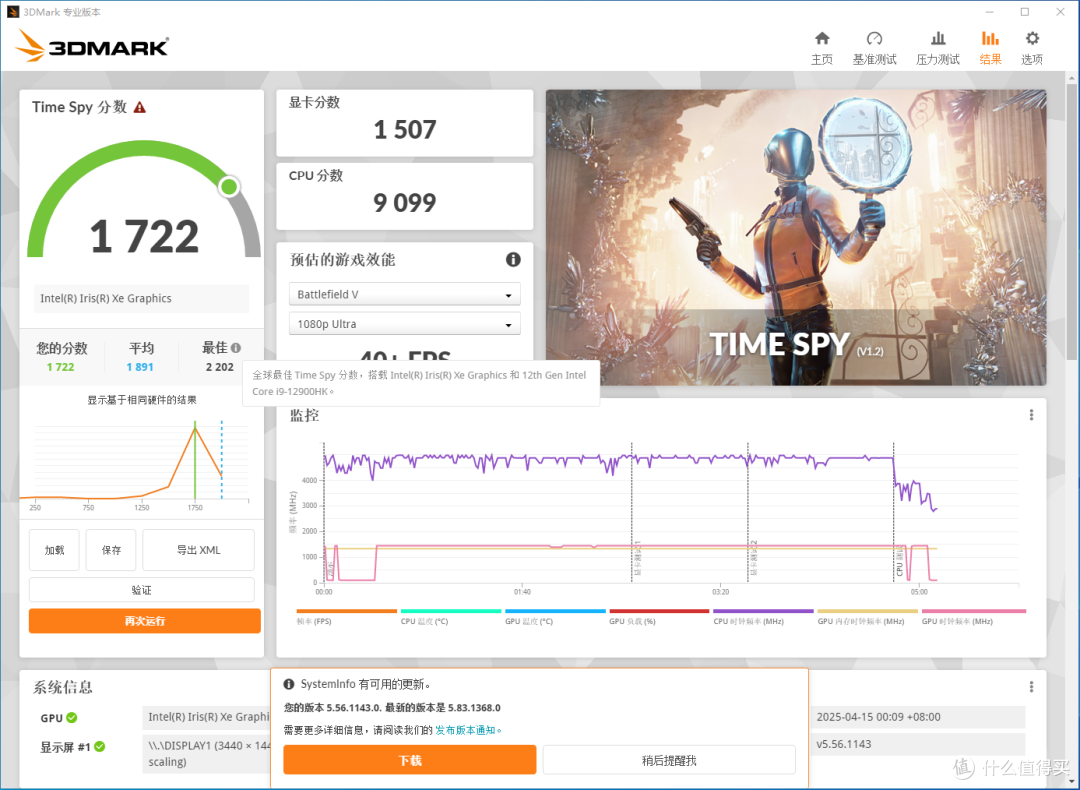This screenshot has width=1080, height=790.
Task: Open the 基准测试 benchmarks tab
Action: coord(874,48)
